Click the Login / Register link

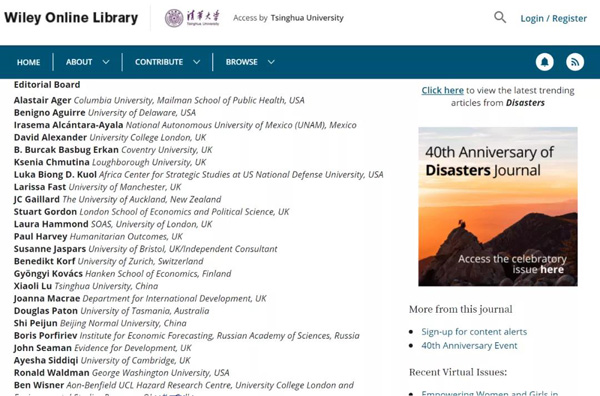pos(553,18)
